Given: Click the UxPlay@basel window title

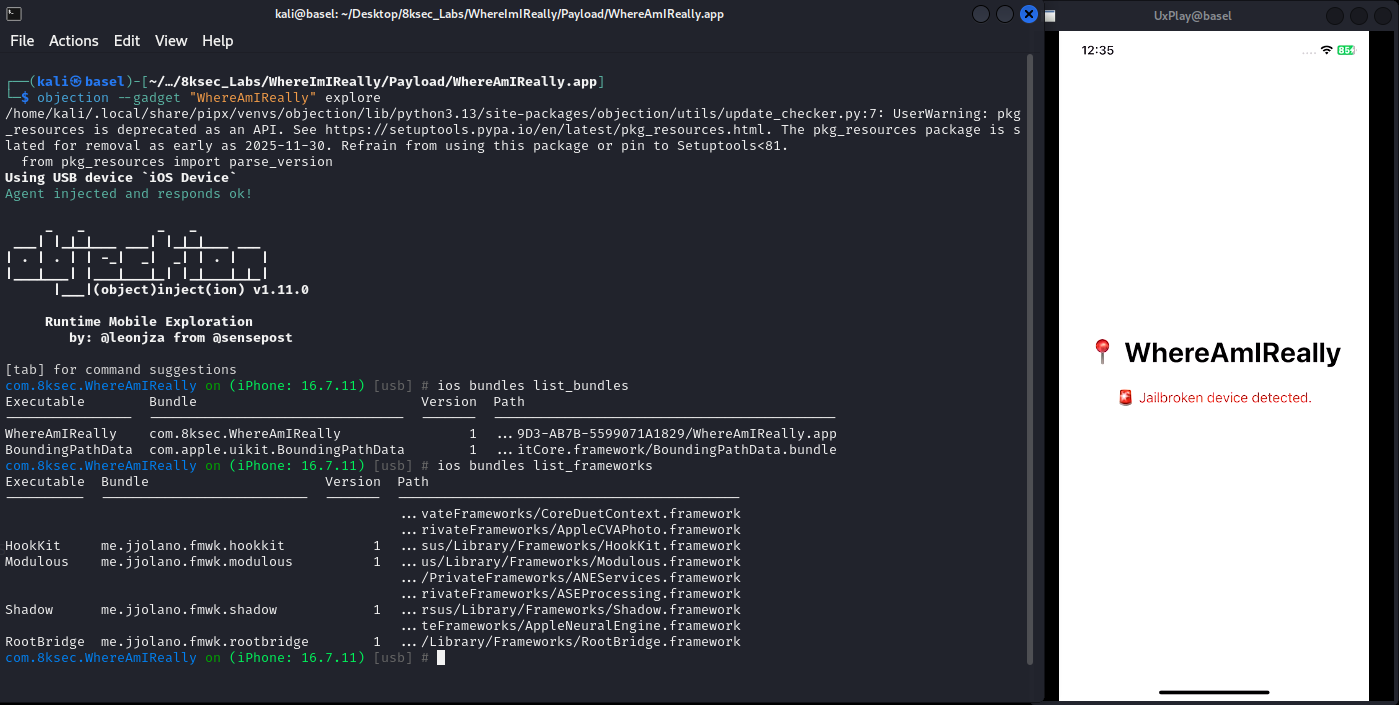Looking at the screenshot, I should (1191, 16).
